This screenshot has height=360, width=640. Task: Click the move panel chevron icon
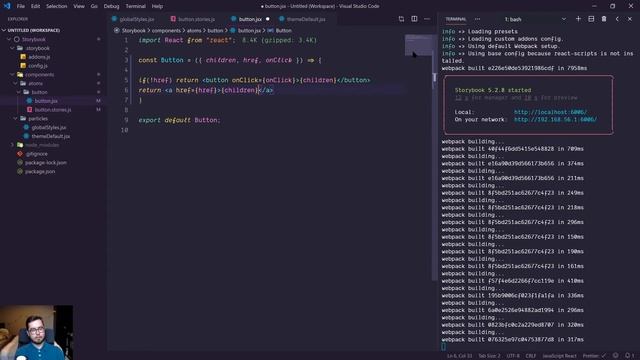pyautogui.click(x=617, y=19)
